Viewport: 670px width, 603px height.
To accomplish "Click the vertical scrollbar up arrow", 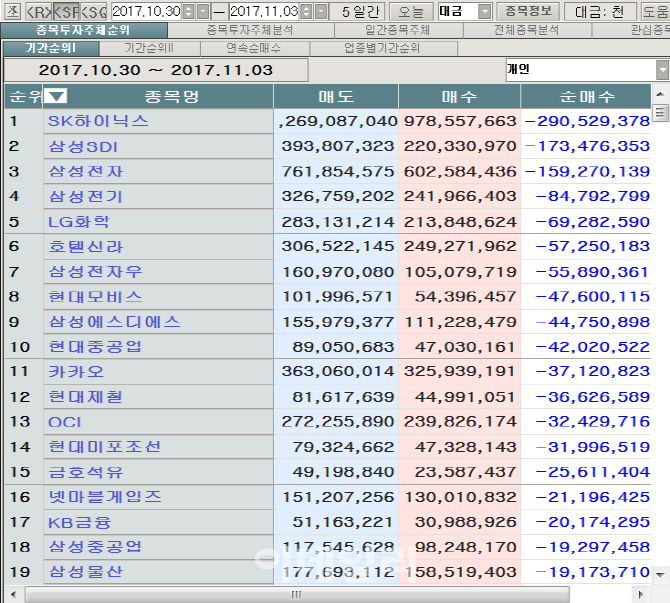I will tap(660, 94).
